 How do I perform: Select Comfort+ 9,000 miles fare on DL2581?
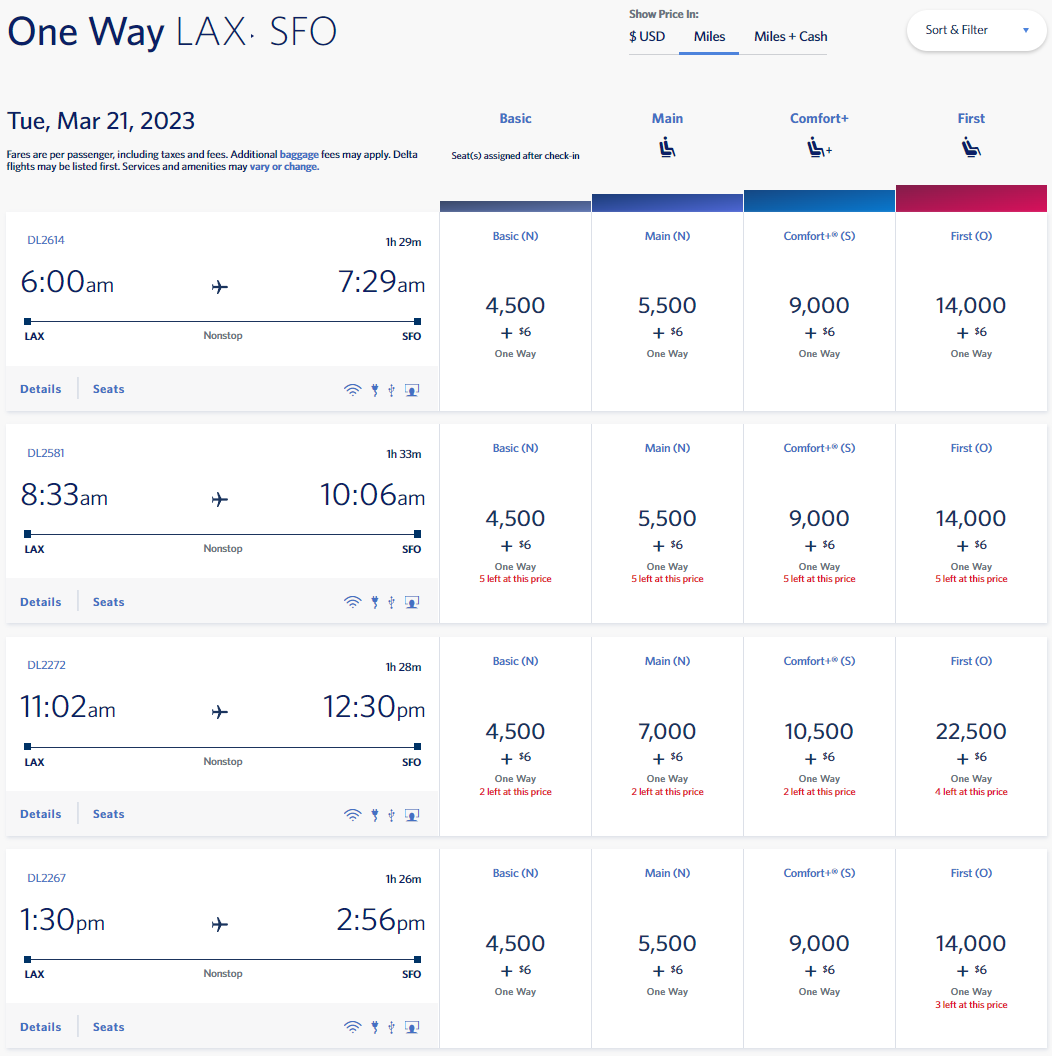pos(819,524)
